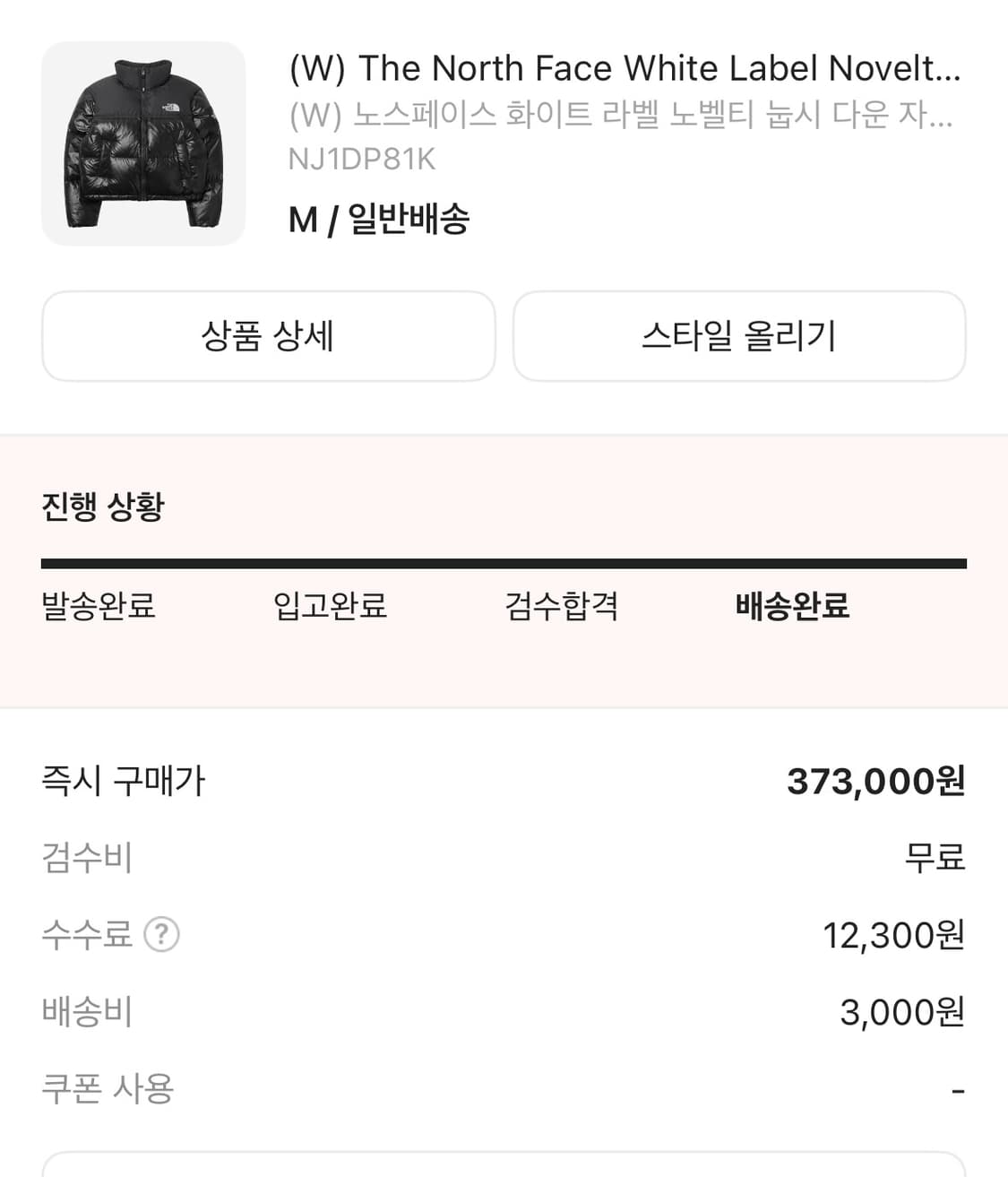
Task: Select the bold 배송완료 progress step
Action: 792,606
